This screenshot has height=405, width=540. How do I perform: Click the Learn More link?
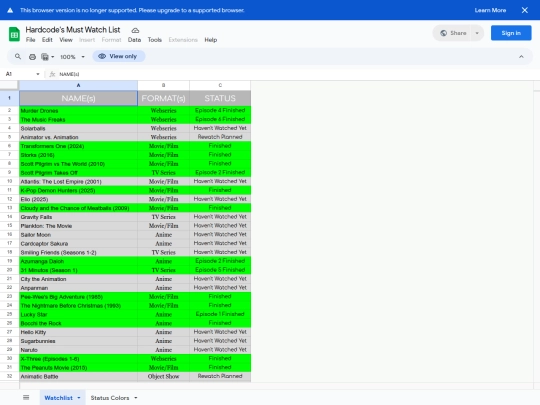click(490, 10)
